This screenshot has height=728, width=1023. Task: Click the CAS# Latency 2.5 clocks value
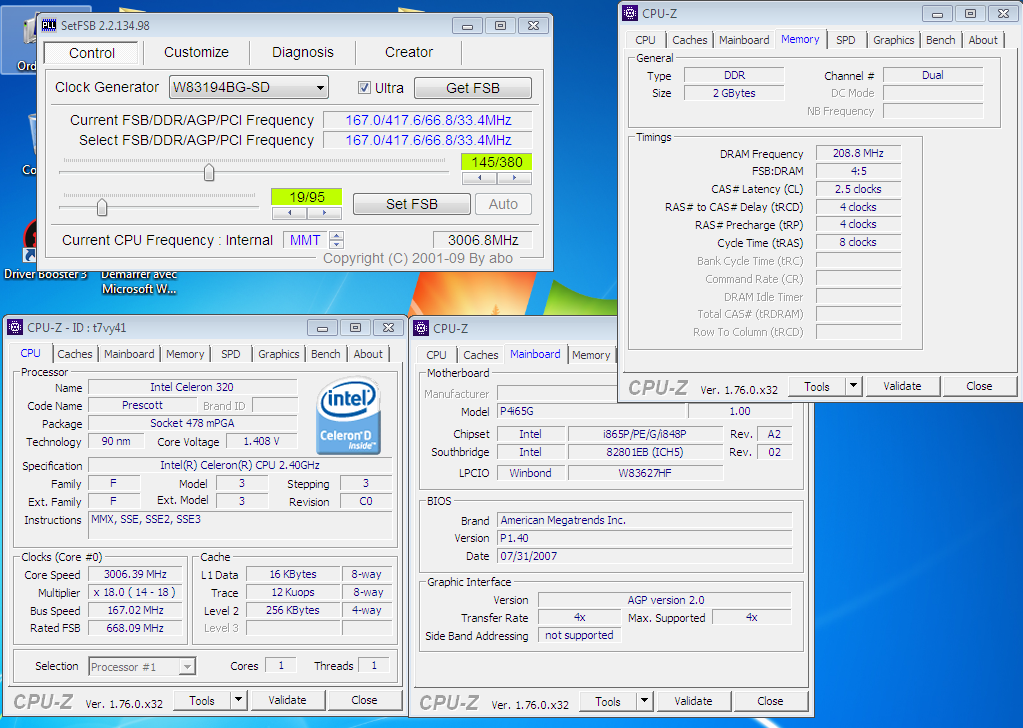(858, 189)
